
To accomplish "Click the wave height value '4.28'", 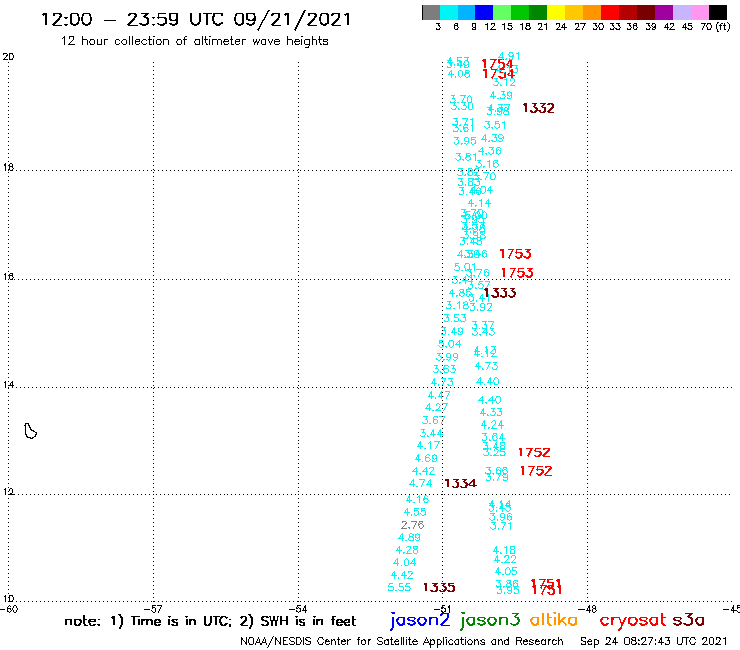I will click(407, 550).
